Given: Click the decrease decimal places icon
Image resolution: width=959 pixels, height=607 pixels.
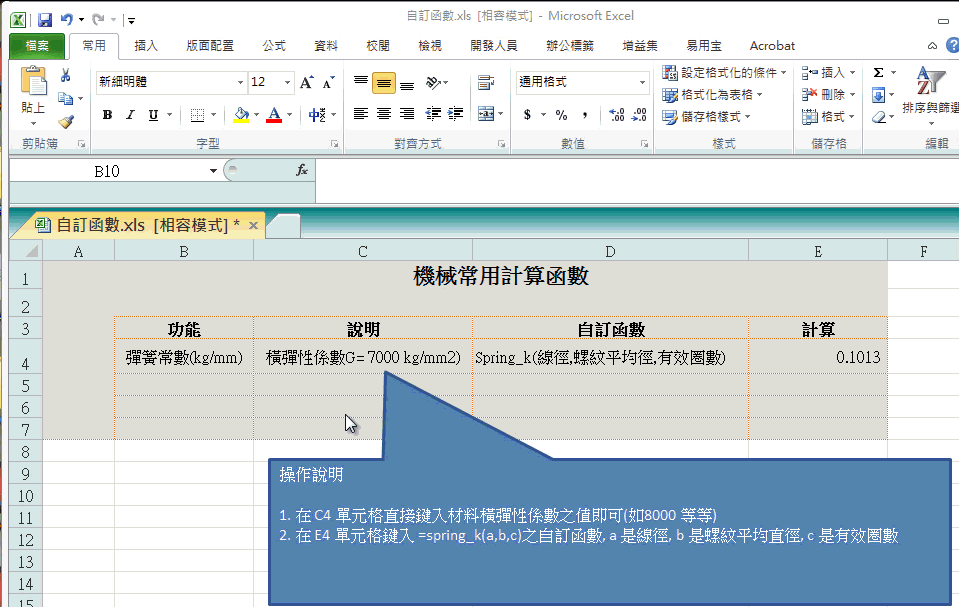Looking at the screenshot, I should pyautogui.click(x=639, y=114).
